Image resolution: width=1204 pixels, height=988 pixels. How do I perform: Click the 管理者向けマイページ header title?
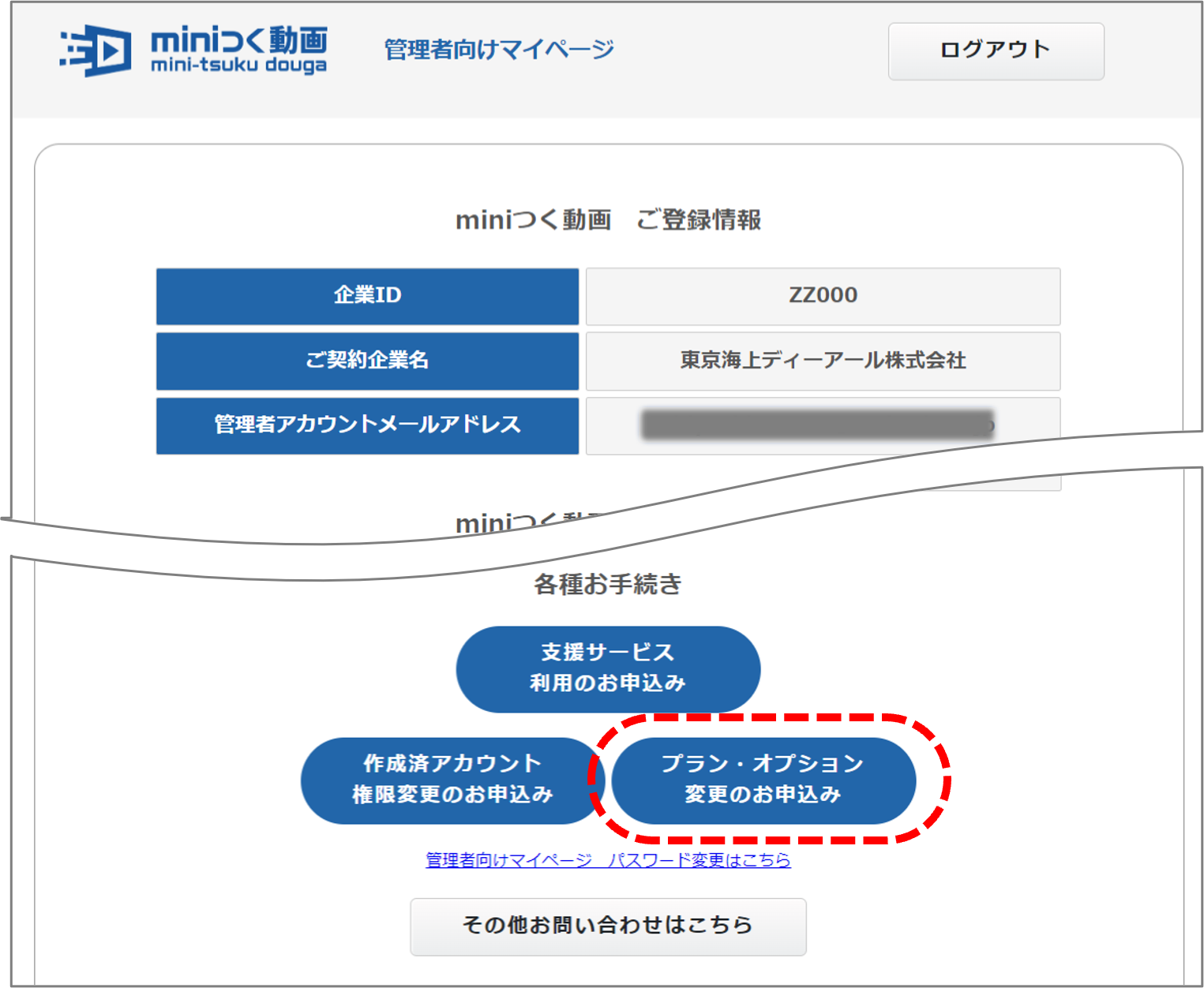[499, 50]
